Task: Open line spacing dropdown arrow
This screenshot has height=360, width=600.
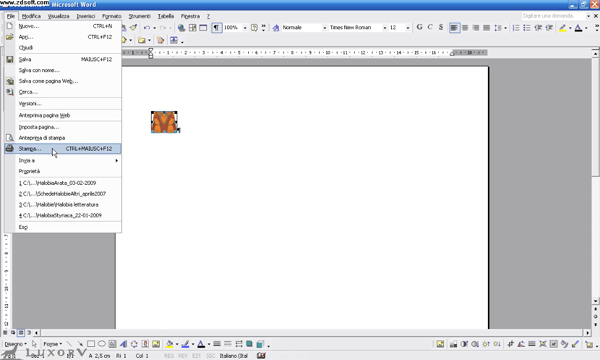Action: point(505,28)
